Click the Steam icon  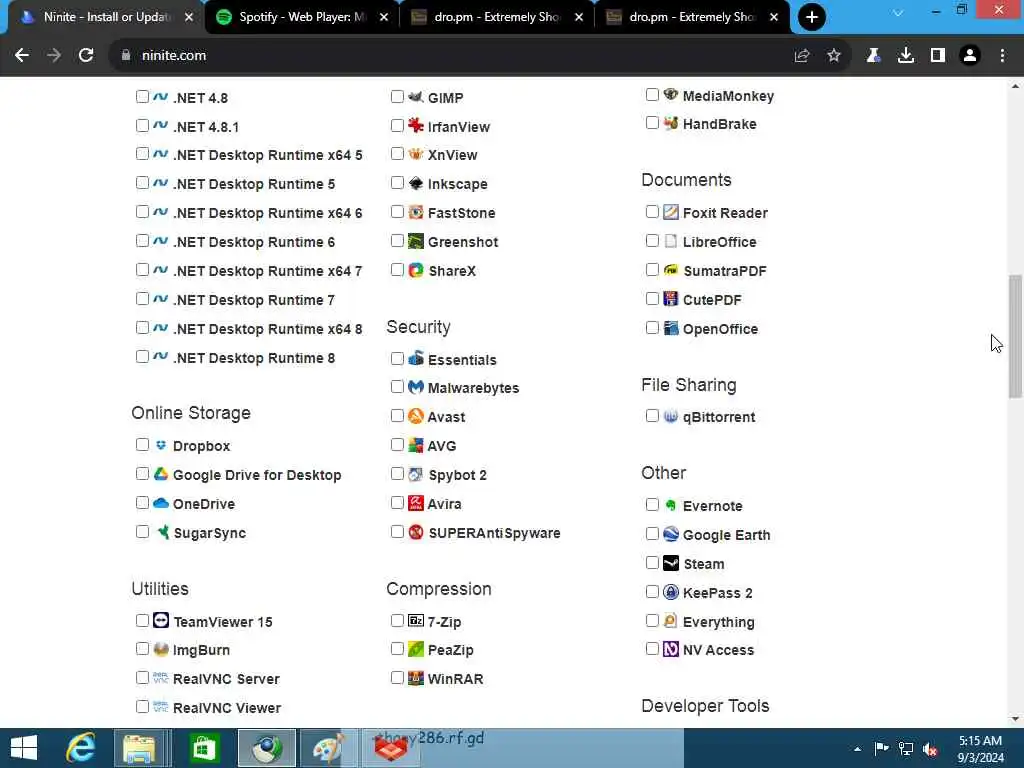point(671,563)
